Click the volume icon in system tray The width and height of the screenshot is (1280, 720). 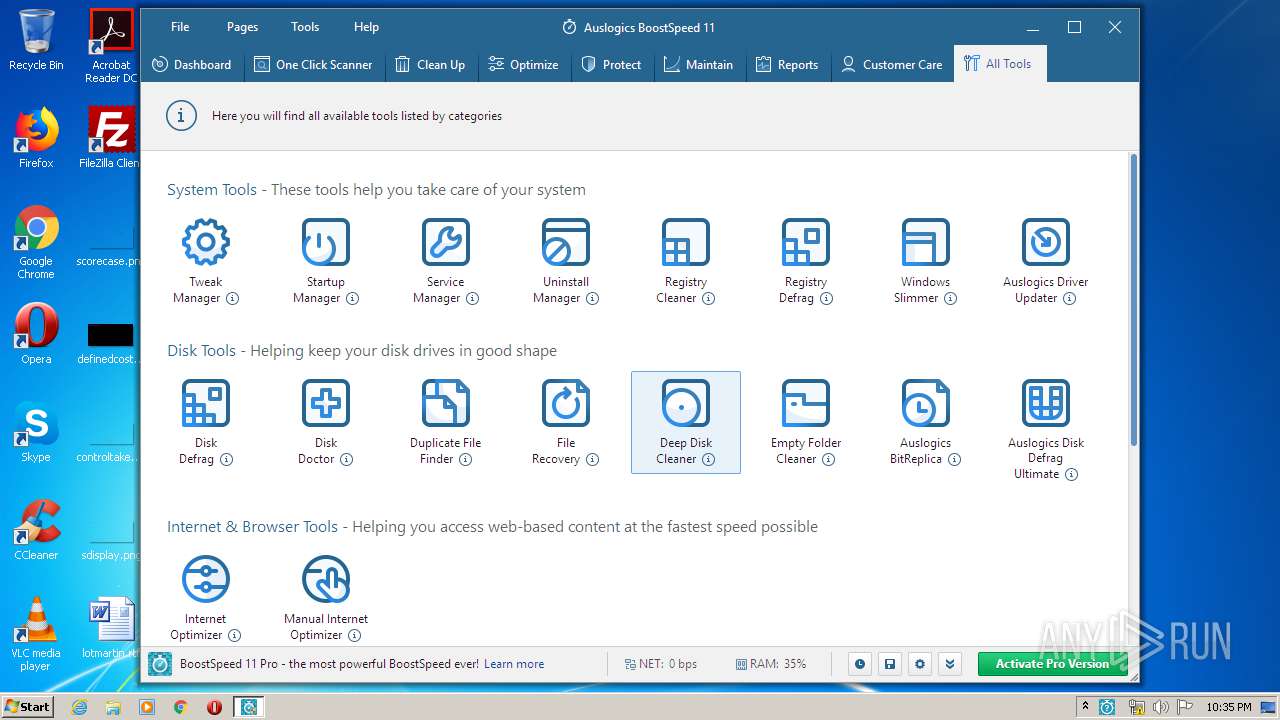pyautogui.click(x=1161, y=707)
